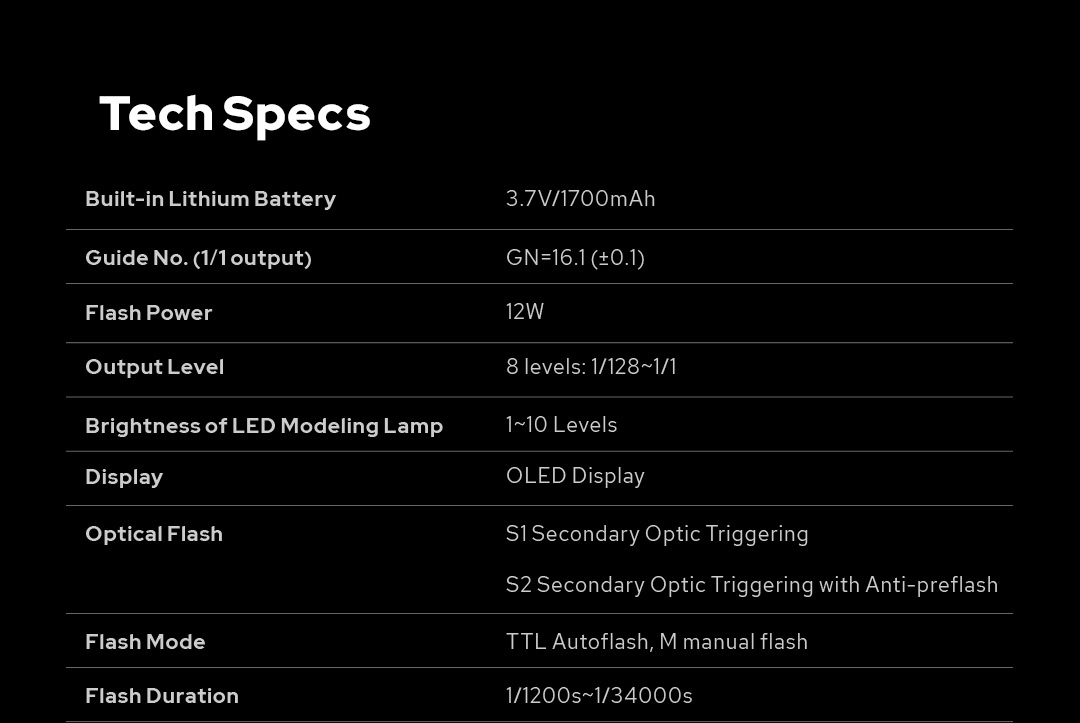This screenshot has width=1080, height=723.
Task: Click the 3.7V/1700mAh battery value
Action: point(580,199)
